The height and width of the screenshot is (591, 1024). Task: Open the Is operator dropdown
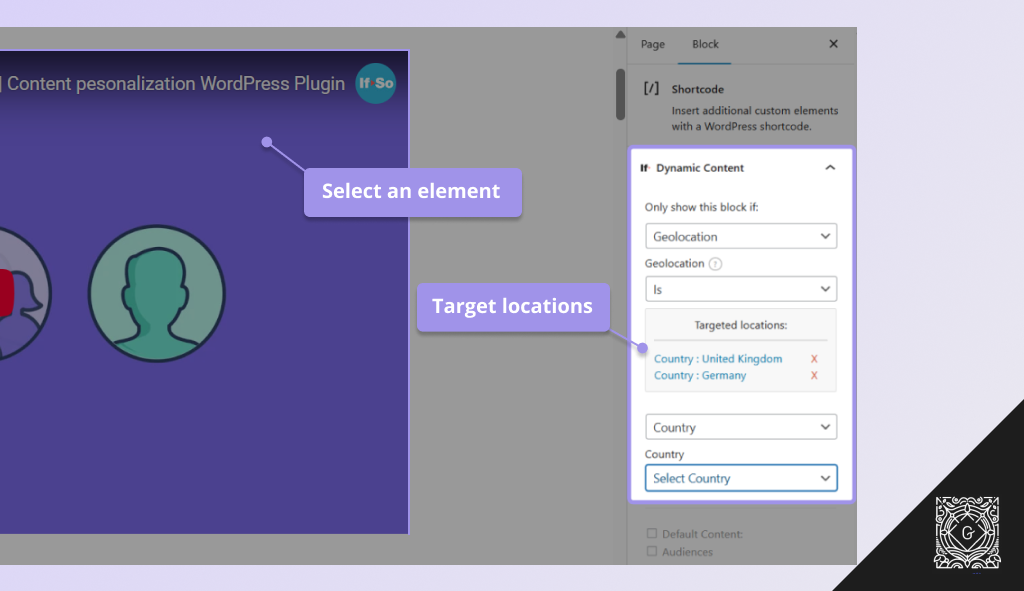click(740, 288)
